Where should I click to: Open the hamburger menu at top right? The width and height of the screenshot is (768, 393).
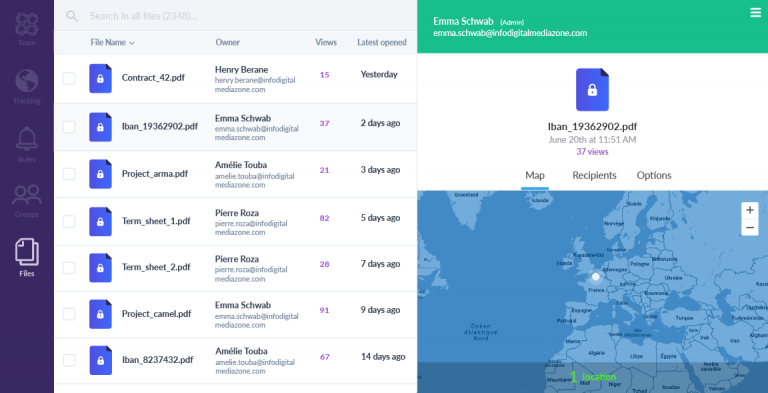tap(755, 13)
